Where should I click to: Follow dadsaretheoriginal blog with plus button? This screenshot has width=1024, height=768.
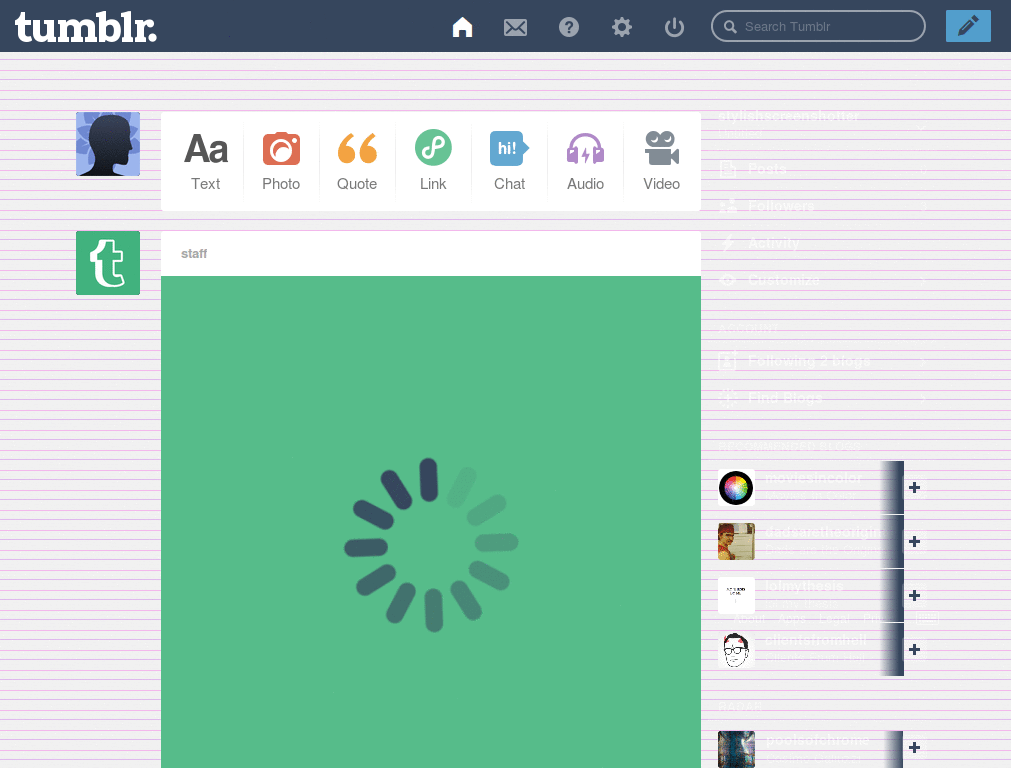point(914,541)
